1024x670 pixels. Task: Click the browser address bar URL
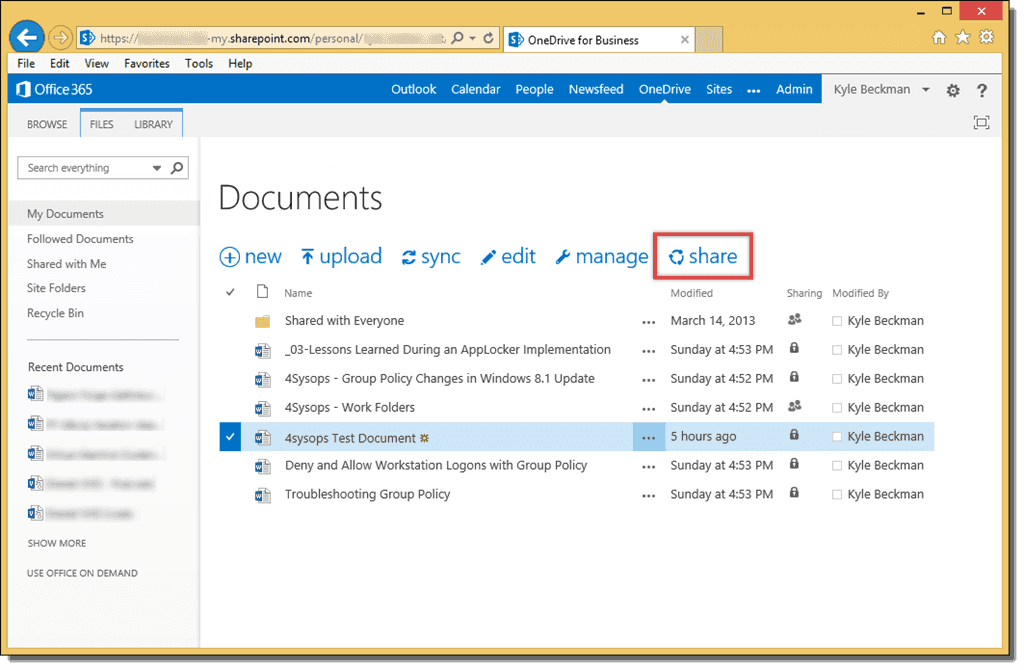point(271,38)
